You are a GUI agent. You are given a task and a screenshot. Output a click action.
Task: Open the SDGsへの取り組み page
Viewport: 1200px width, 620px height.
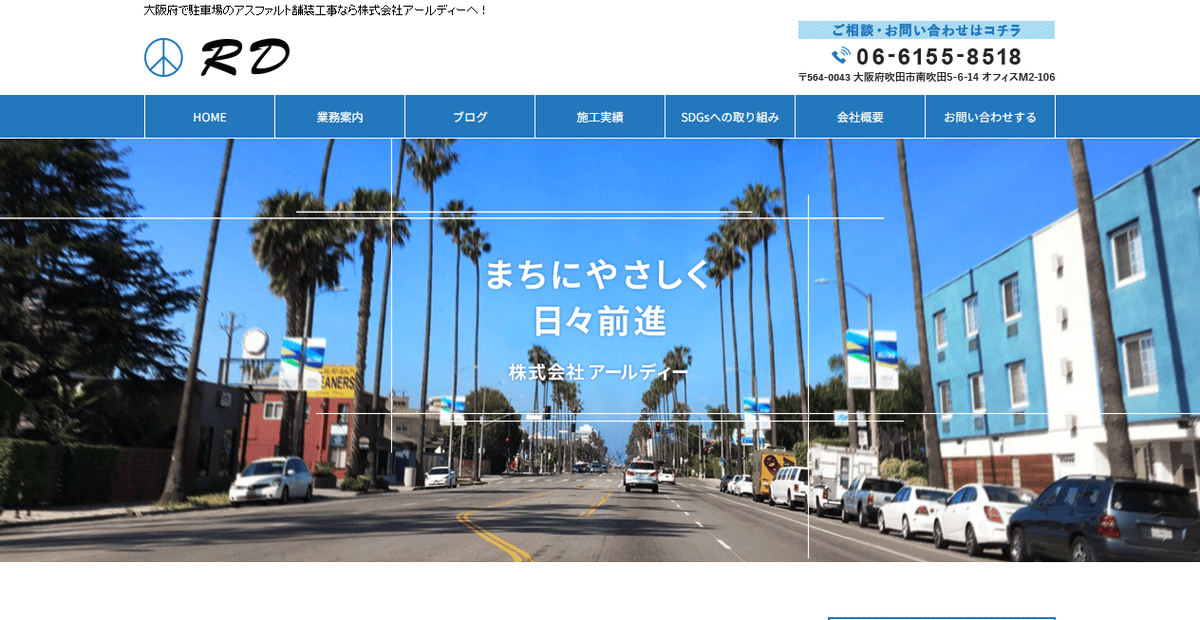[729, 116]
